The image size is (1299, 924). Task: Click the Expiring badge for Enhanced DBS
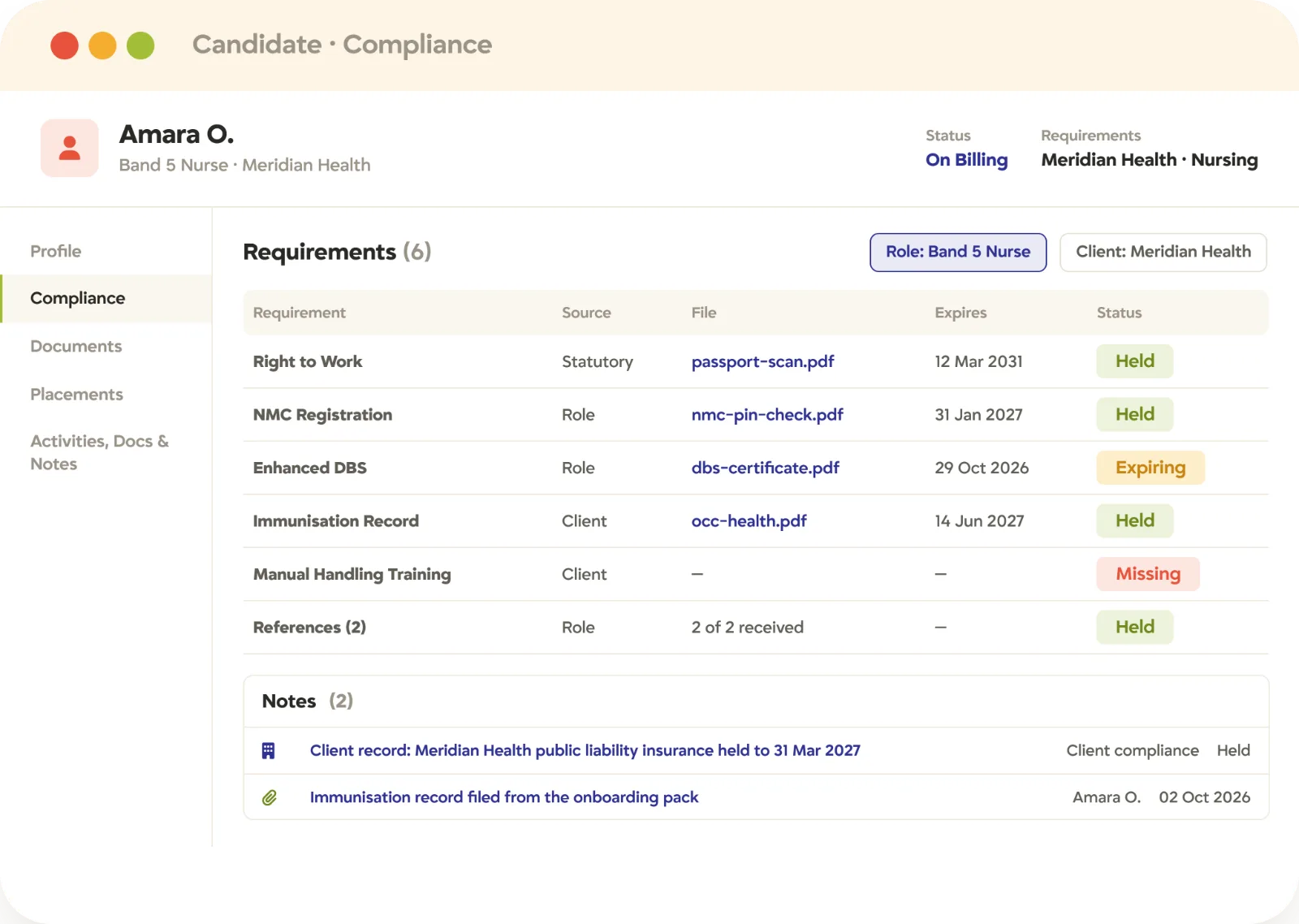[1150, 468]
